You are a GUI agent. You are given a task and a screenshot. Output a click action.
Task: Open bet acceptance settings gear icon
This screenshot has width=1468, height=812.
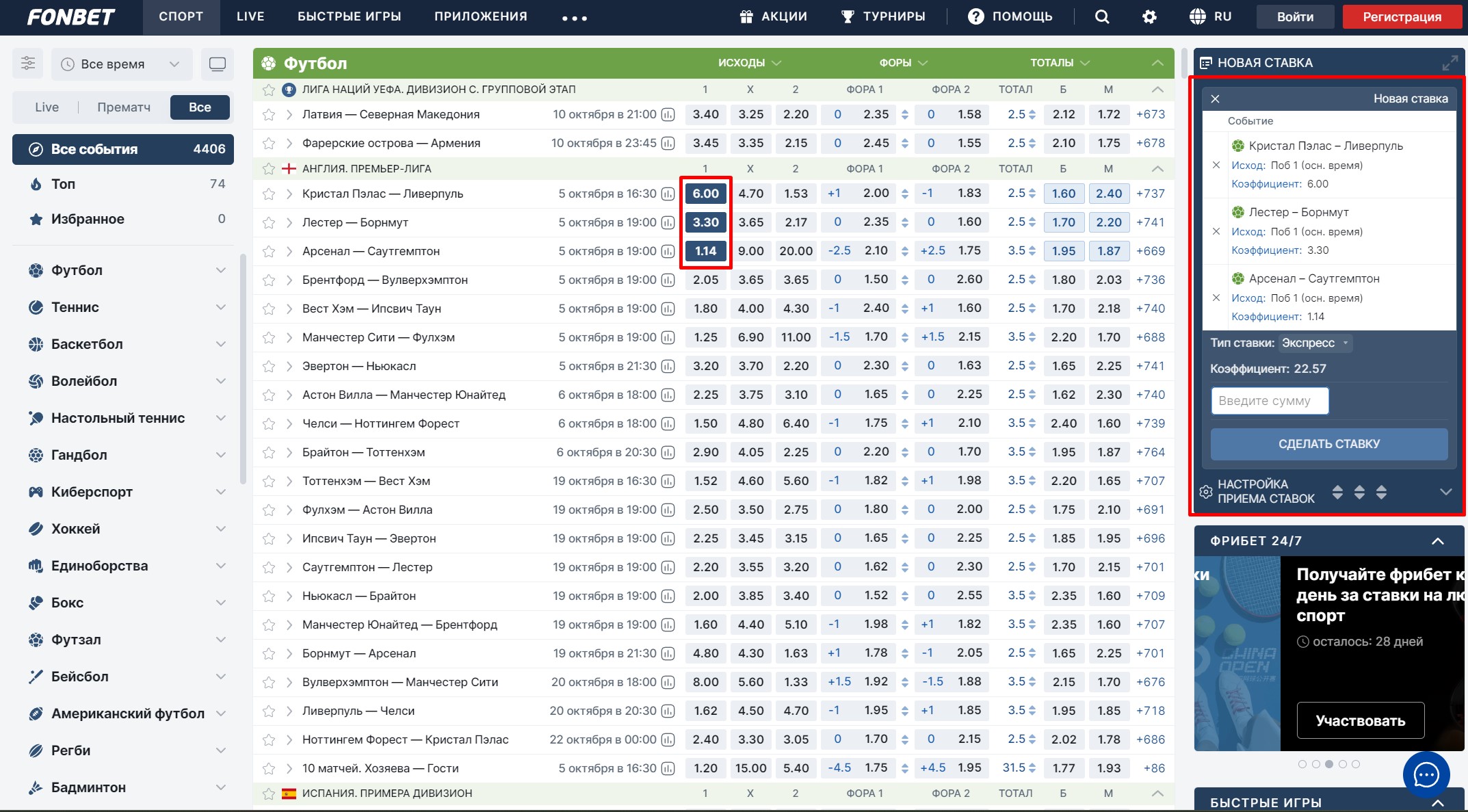(1206, 492)
